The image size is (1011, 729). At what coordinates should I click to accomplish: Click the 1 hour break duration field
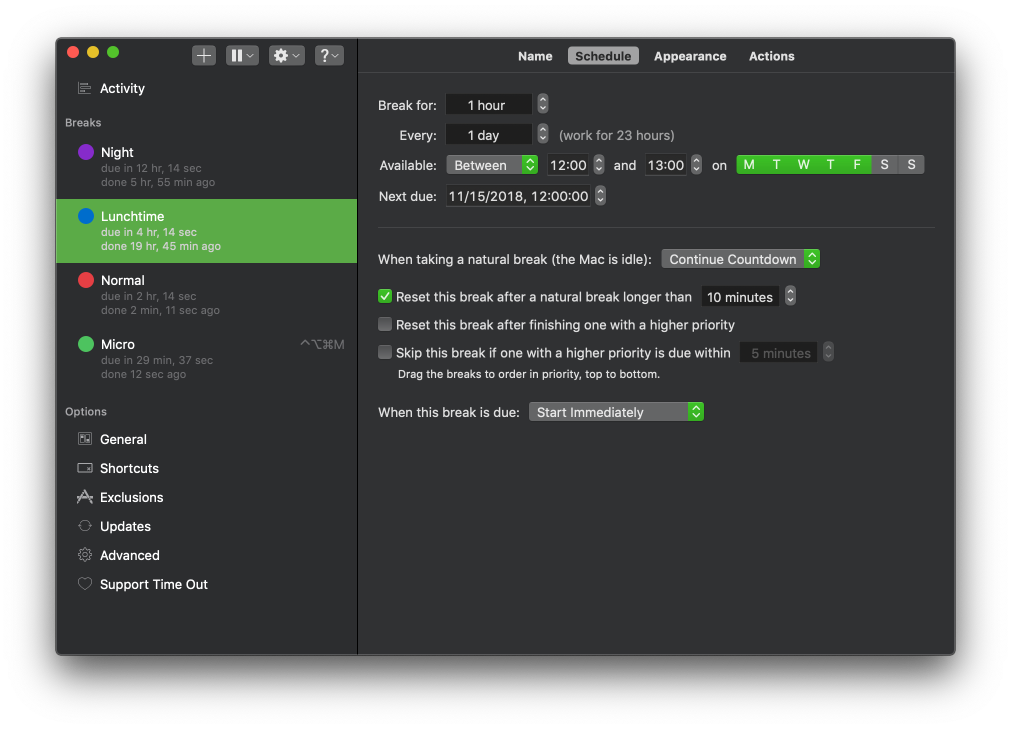pyautogui.click(x=489, y=104)
